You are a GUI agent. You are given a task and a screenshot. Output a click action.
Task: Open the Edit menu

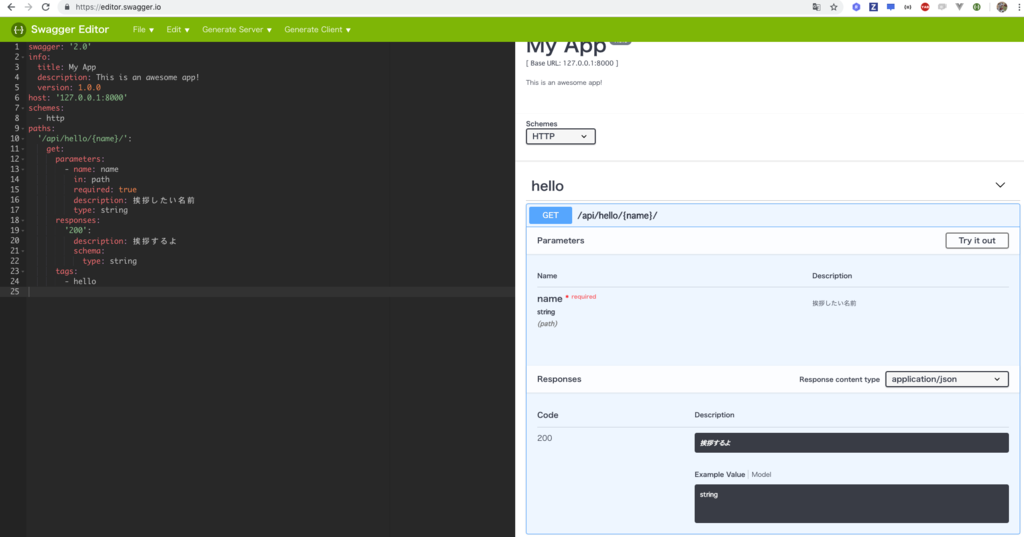[x=178, y=29]
